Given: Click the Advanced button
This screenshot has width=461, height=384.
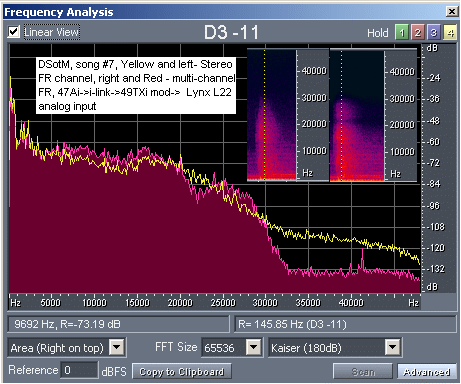Looking at the screenshot, I should tap(427, 371).
